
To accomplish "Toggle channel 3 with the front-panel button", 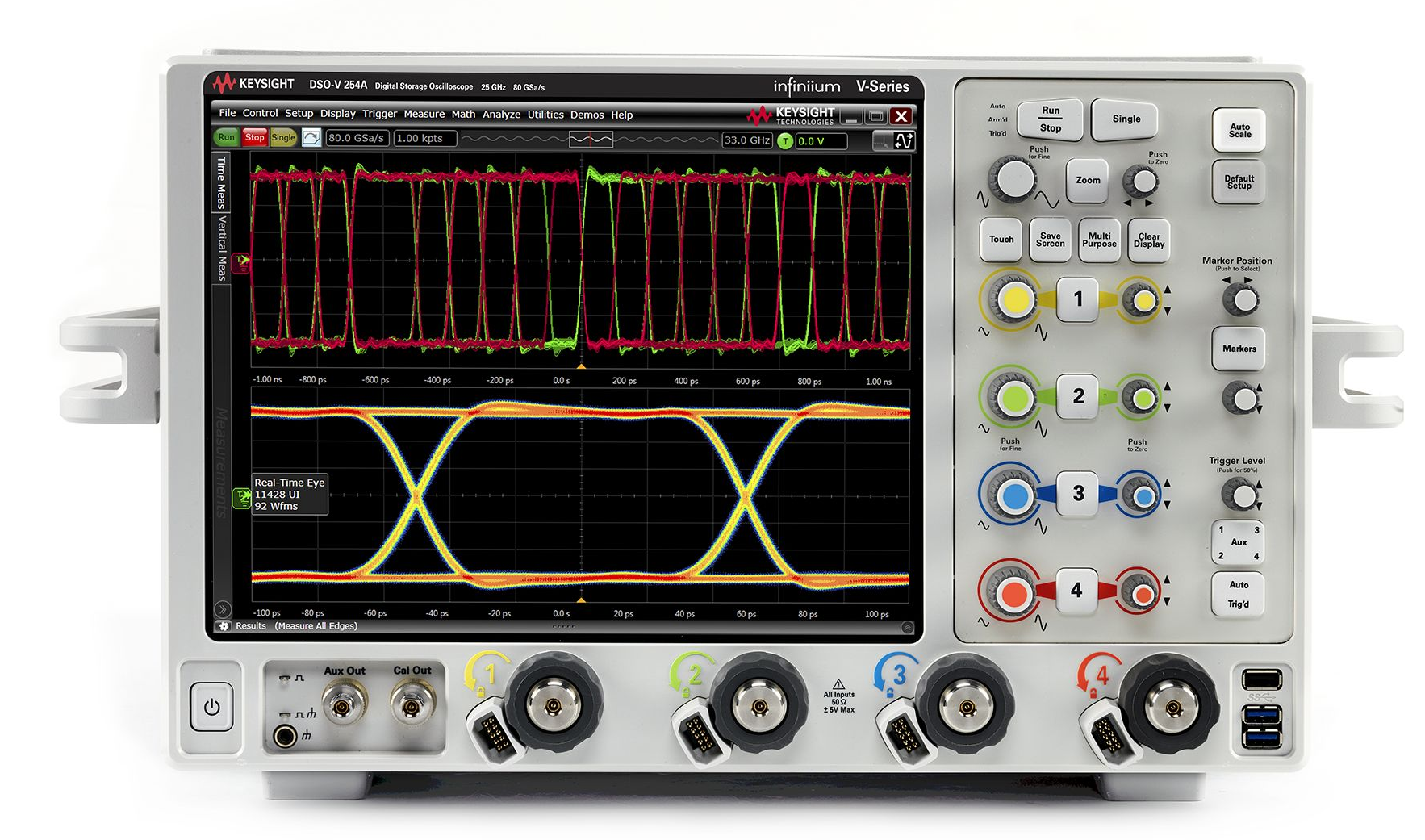I will 1077,493.
